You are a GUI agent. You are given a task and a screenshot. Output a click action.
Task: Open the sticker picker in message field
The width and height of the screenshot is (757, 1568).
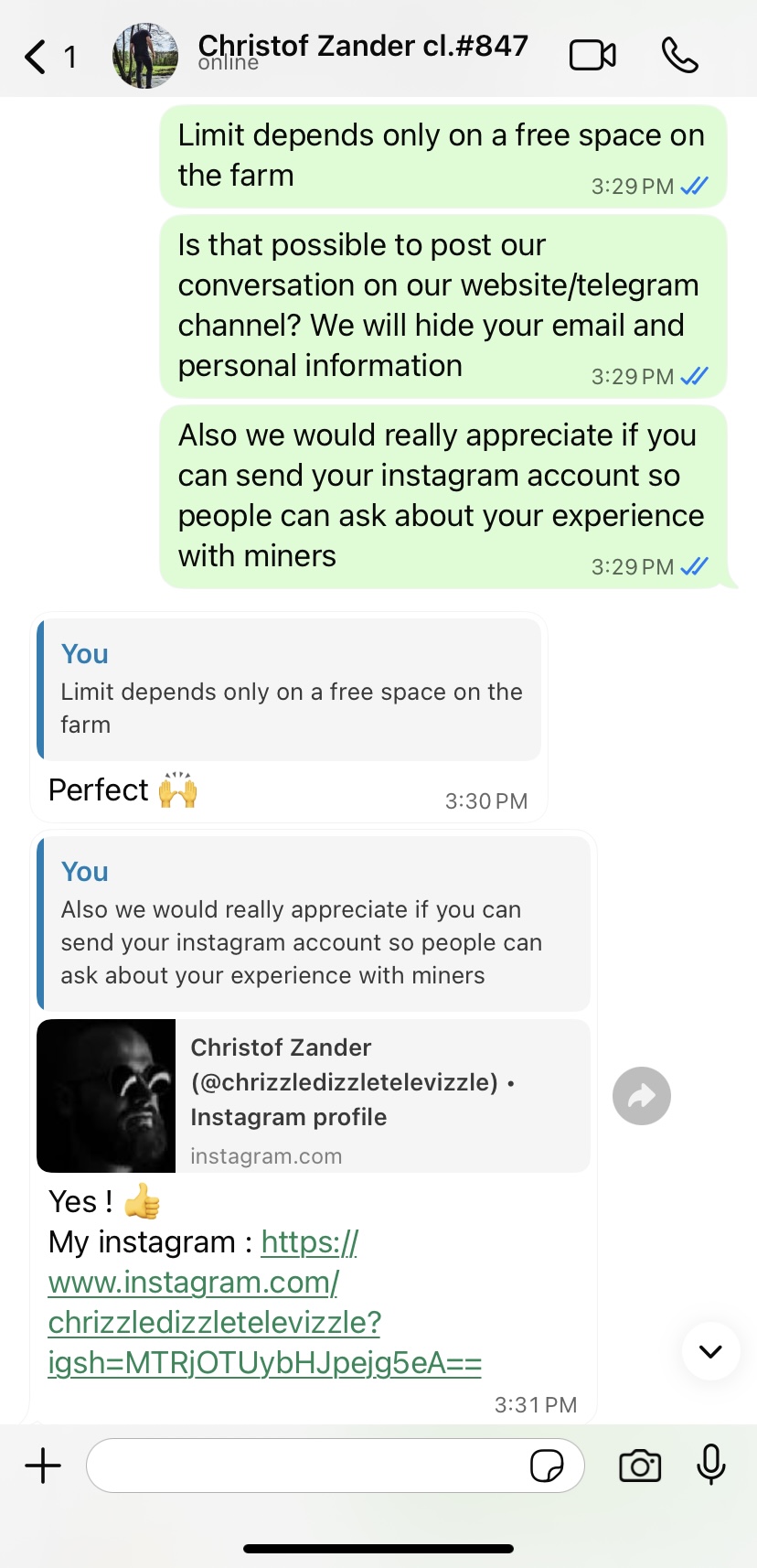click(x=547, y=1466)
